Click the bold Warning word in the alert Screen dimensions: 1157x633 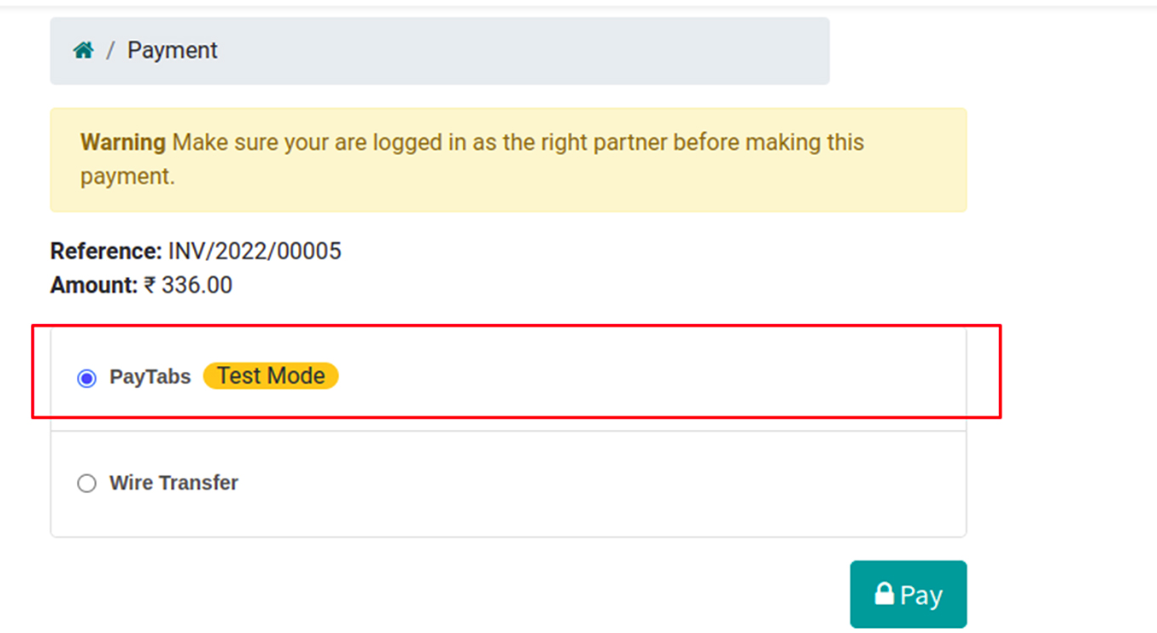(123, 142)
